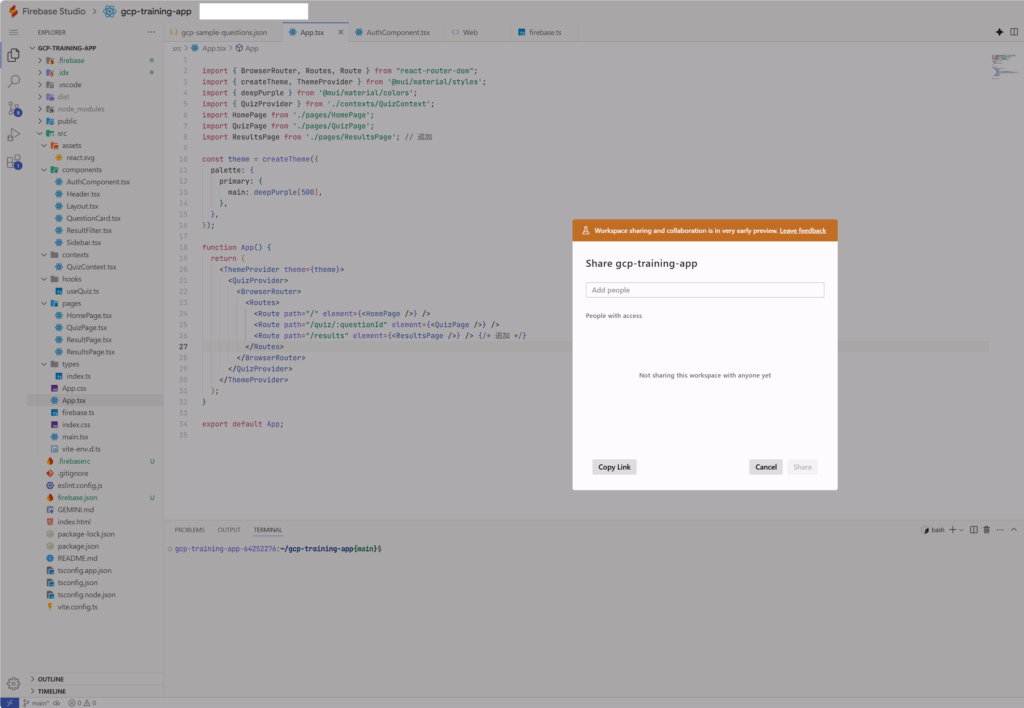
Task: Open QuizContext.tsx in the file explorer
Action: click(x=91, y=267)
